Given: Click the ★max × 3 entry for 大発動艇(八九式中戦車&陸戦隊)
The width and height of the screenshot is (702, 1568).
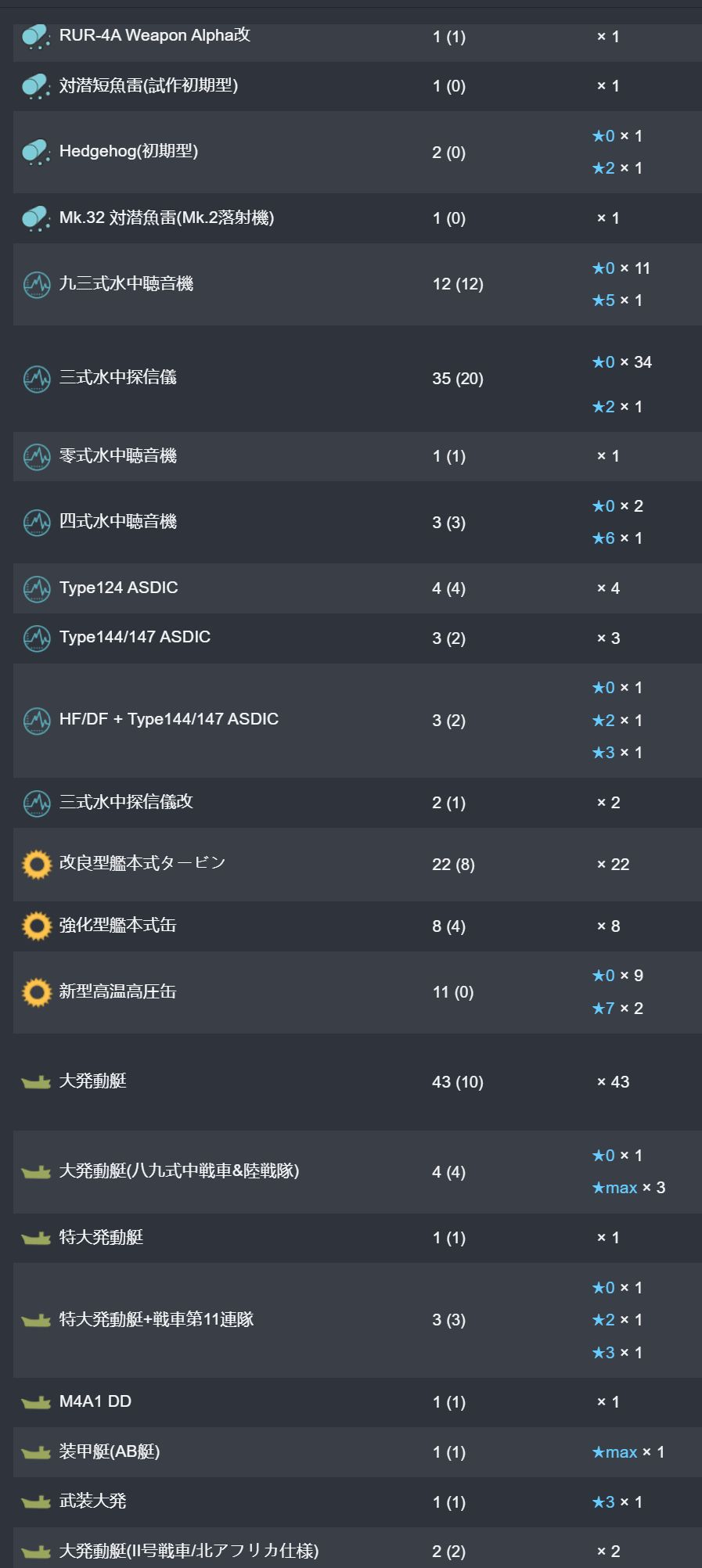Looking at the screenshot, I should (628, 1188).
